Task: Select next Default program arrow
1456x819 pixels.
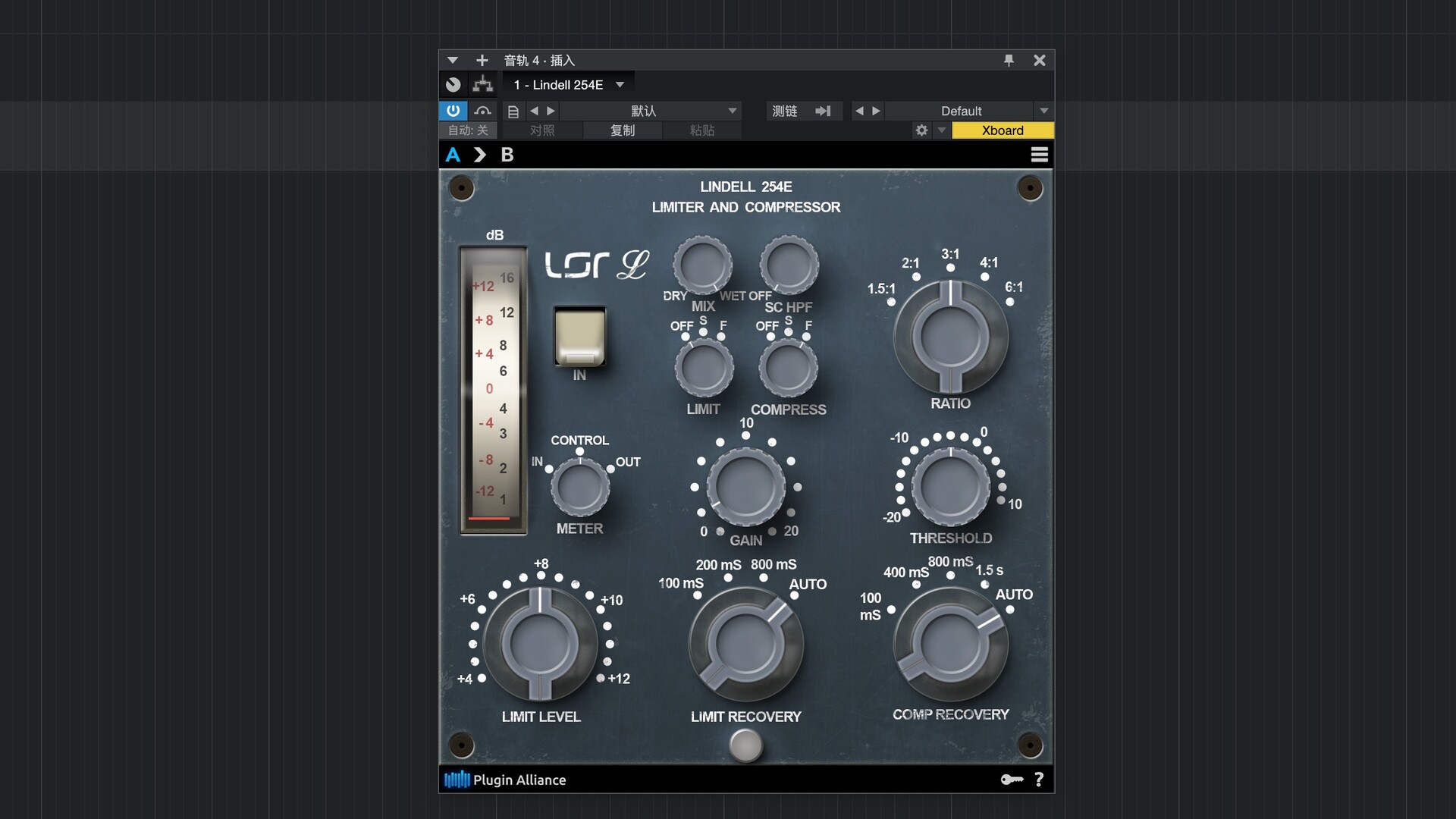Action: pos(877,111)
